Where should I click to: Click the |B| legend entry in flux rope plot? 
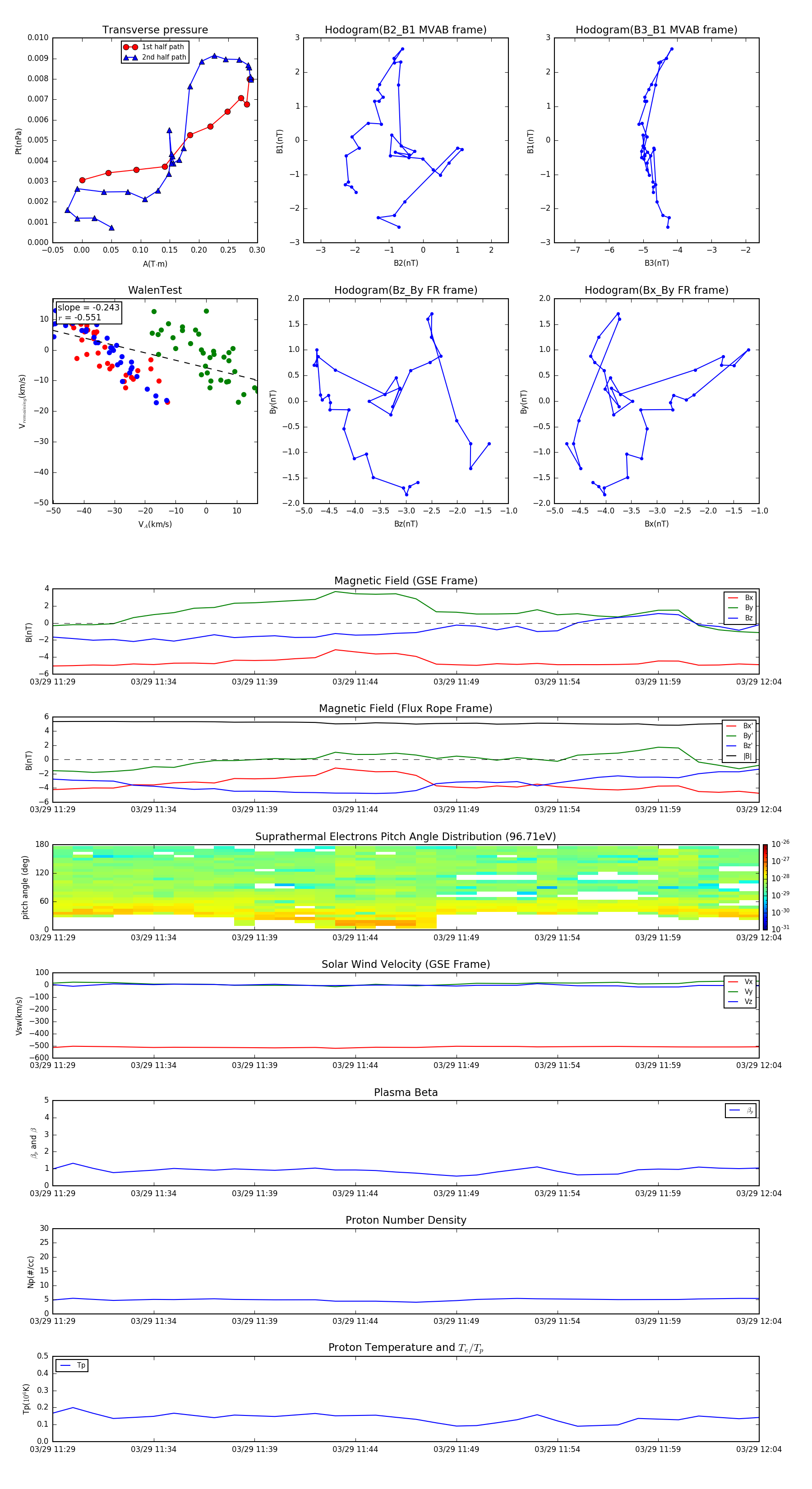pos(740,756)
